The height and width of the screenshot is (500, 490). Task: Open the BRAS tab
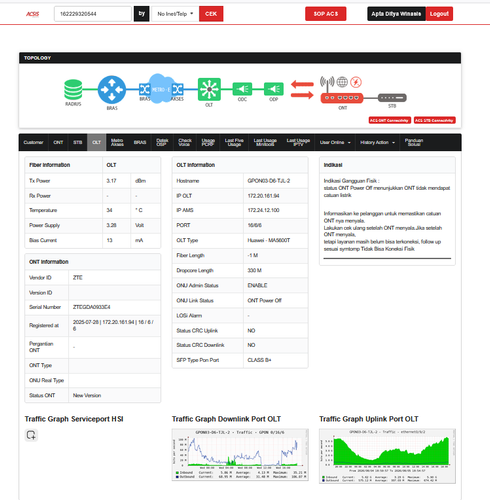pyautogui.click(x=140, y=142)
